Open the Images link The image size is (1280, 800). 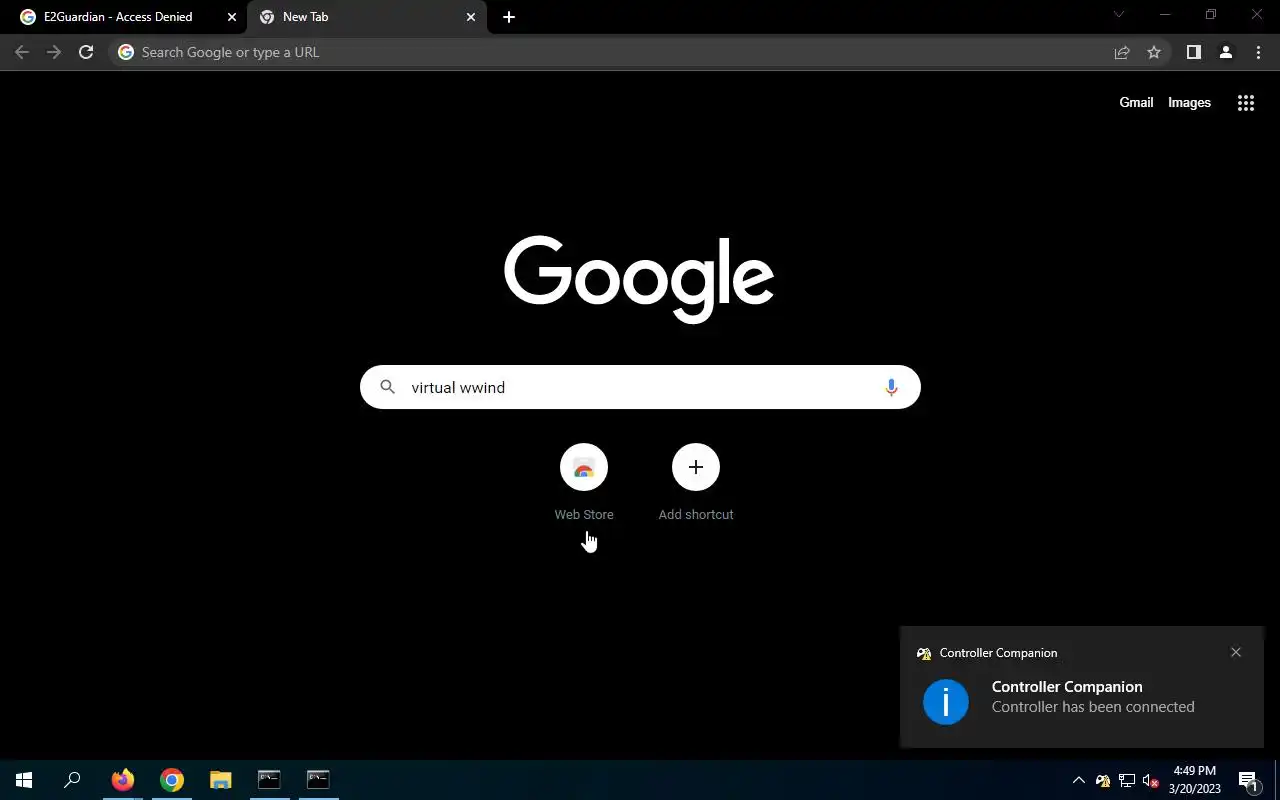[x=1189, y=103]
